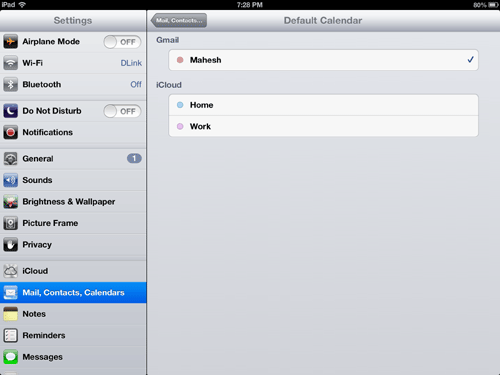Select Mahesh as the default calendar
The height and width of the screenshot is (375, 500).
point(323,60)
